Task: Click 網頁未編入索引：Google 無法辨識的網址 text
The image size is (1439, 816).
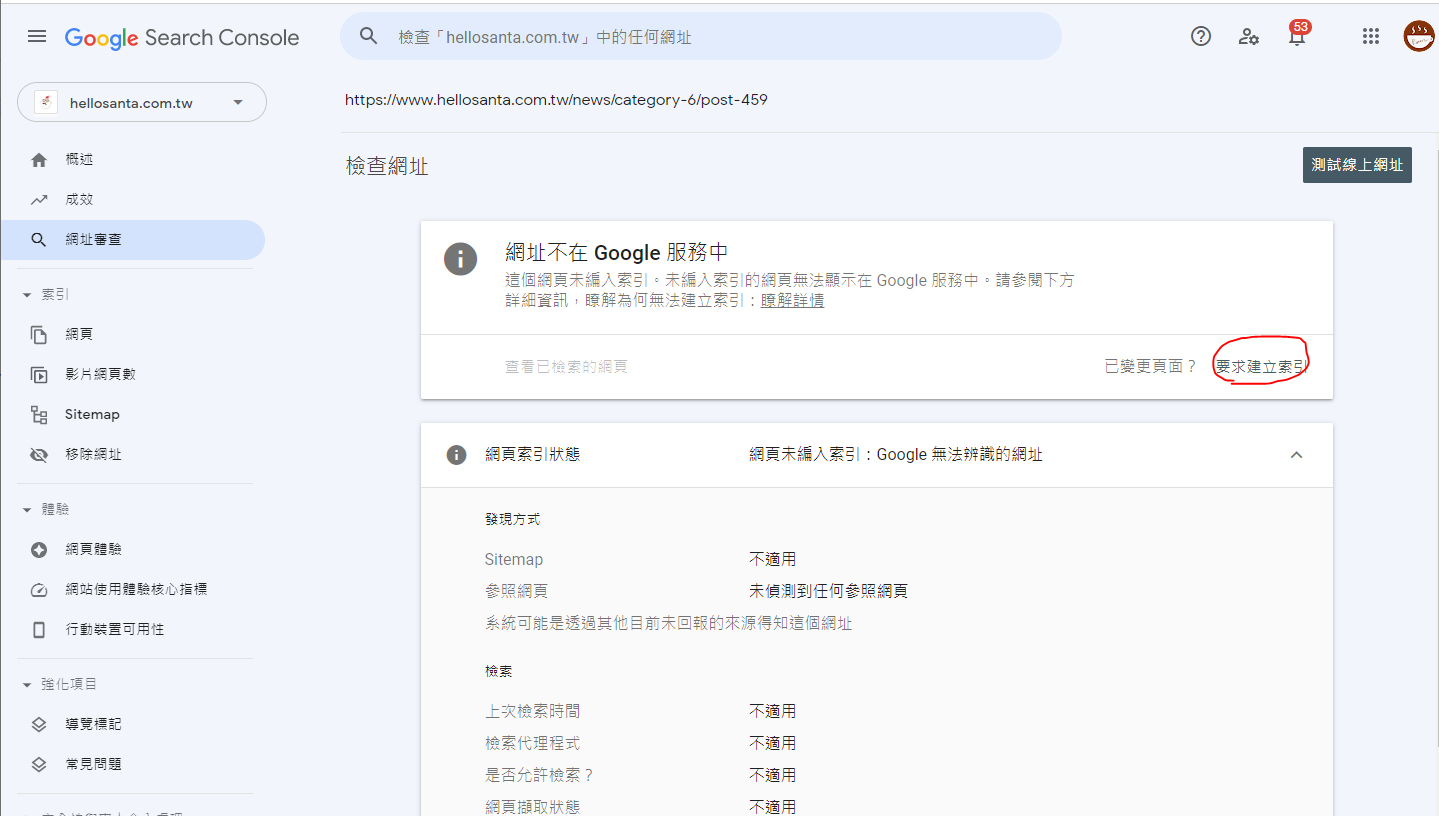Action: coord(896,455)
